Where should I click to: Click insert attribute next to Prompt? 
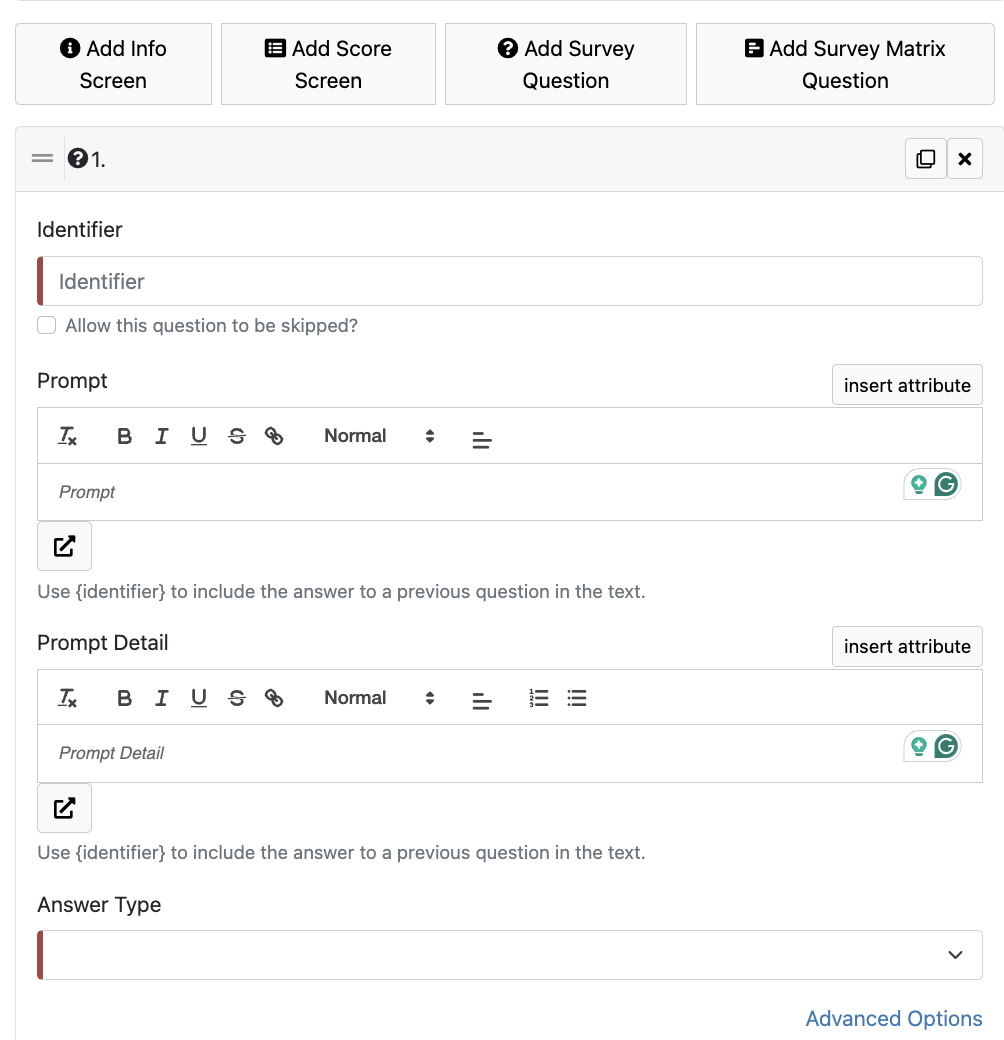pos(907,385)
